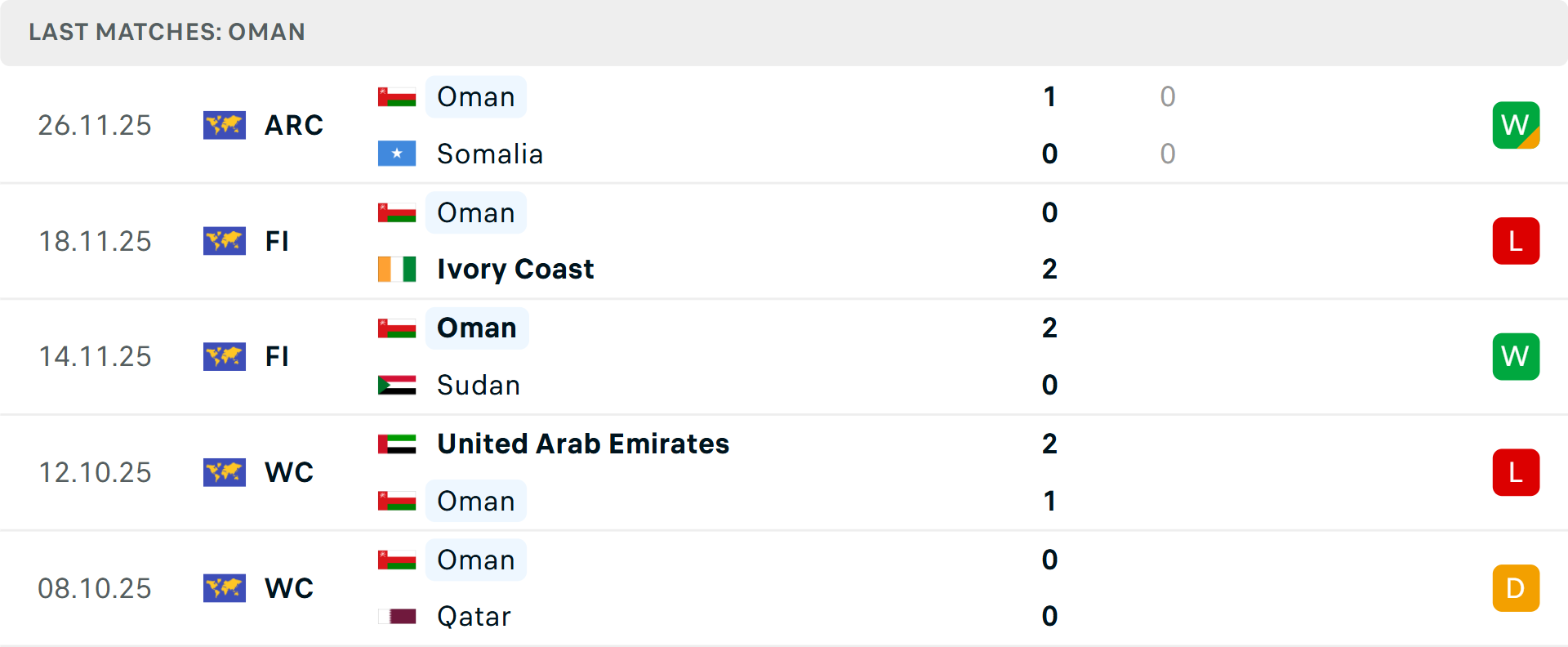Click the highlighted Oman name versus Sudan
Screen dimensions: 1568x647
(x=477, y=328)
